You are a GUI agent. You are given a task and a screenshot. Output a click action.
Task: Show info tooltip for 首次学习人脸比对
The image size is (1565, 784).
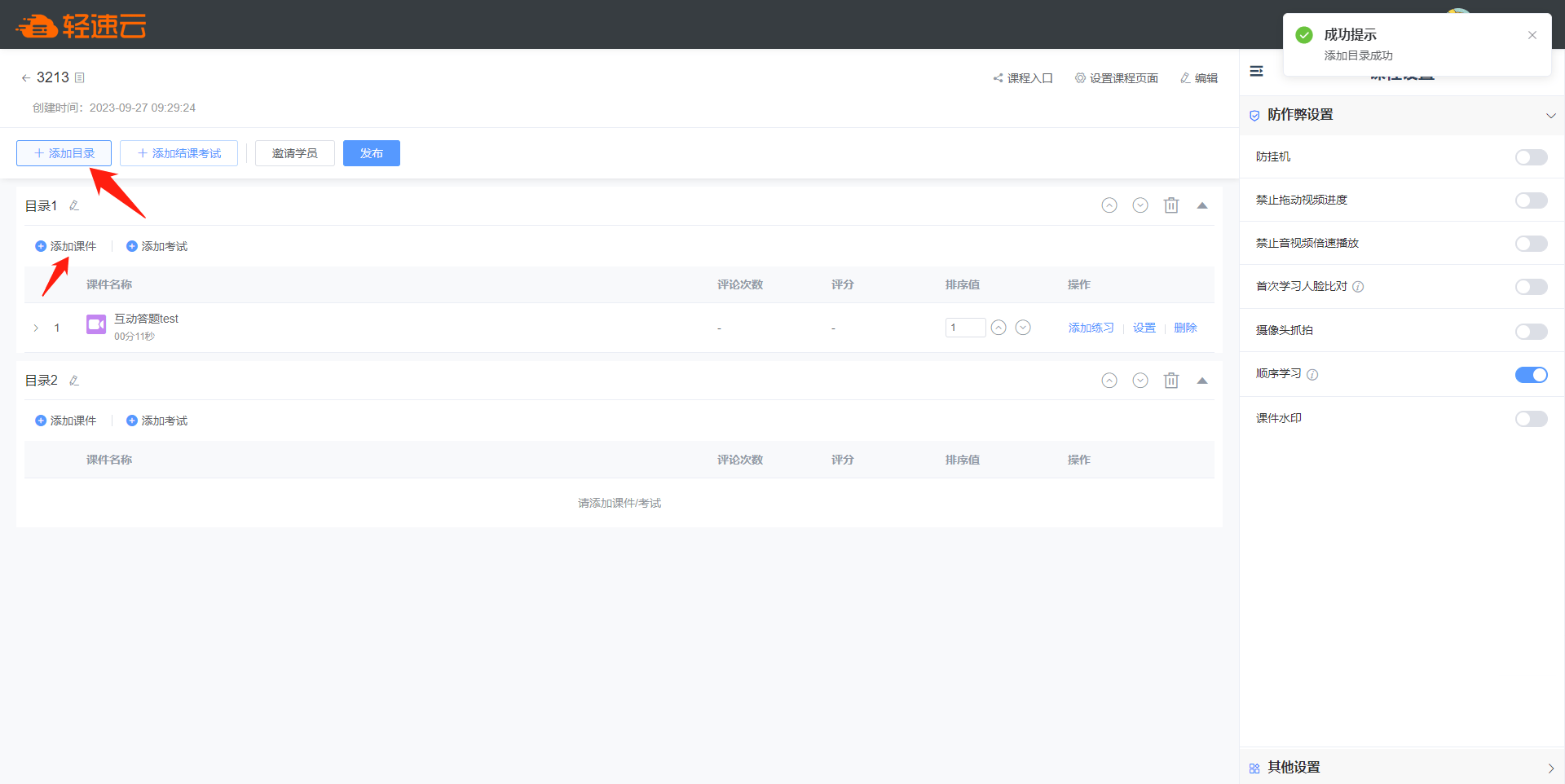[1358, 287]
